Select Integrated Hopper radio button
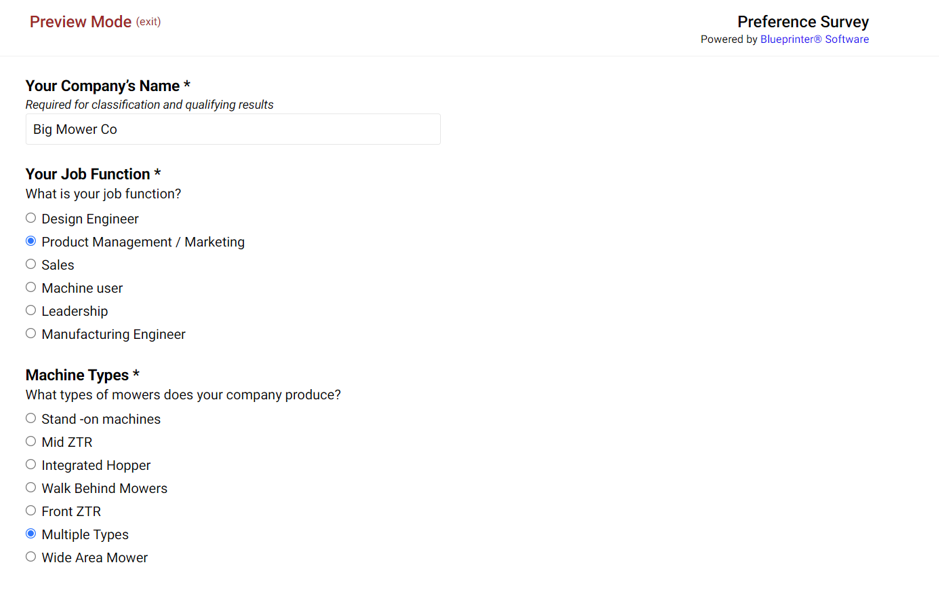The image size is (939, 589). click(31, 464)
